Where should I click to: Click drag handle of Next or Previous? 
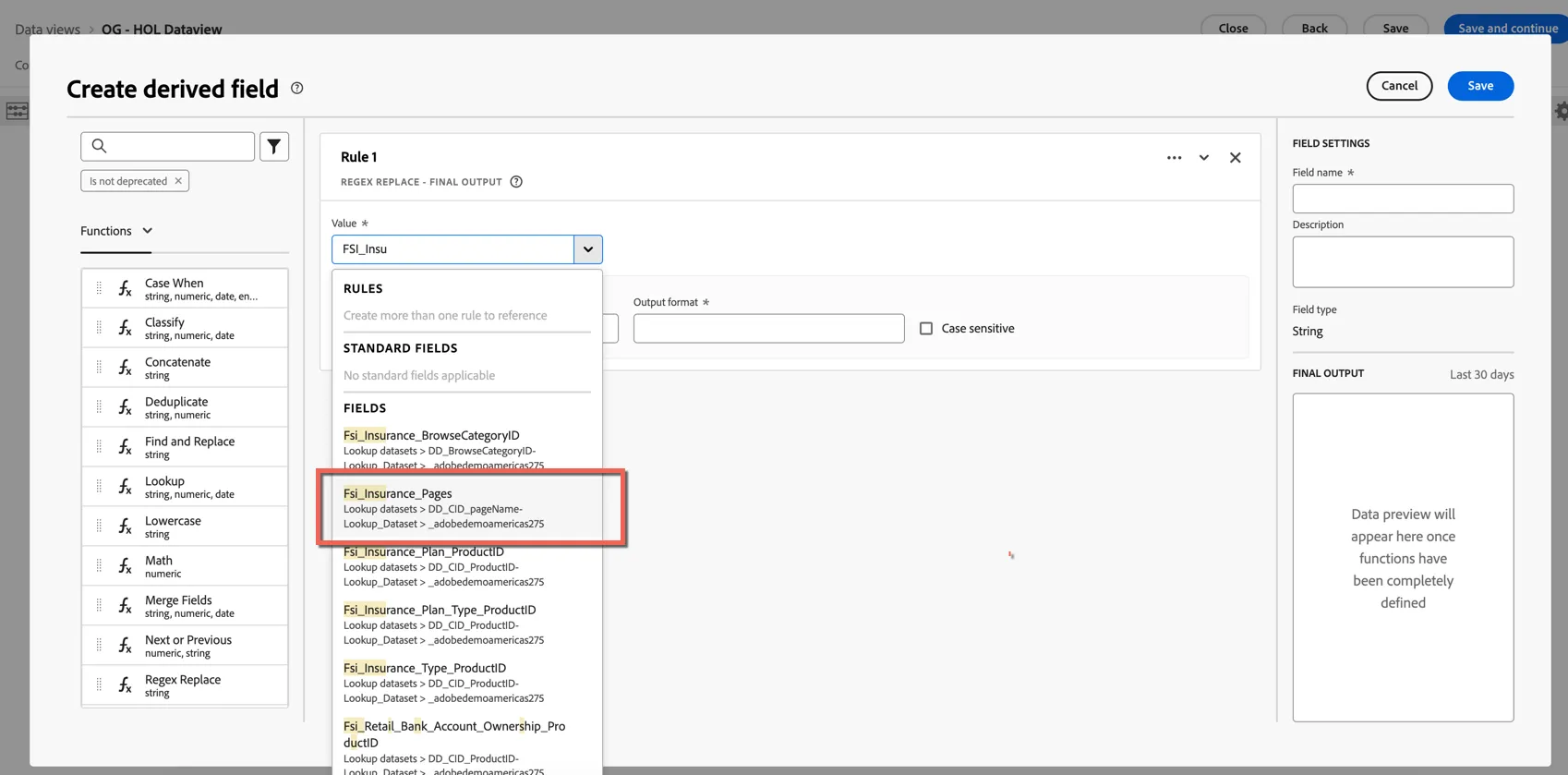(99, 646)
